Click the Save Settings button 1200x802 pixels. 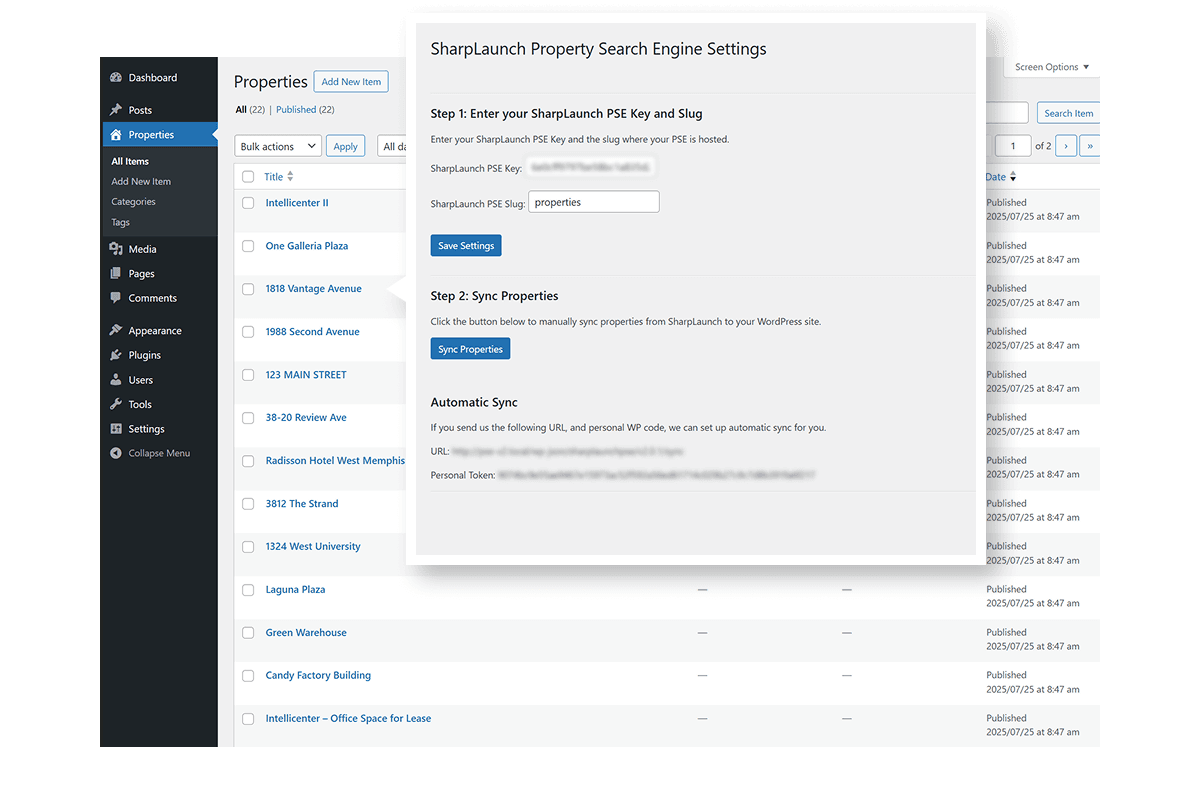coord(466,246)
